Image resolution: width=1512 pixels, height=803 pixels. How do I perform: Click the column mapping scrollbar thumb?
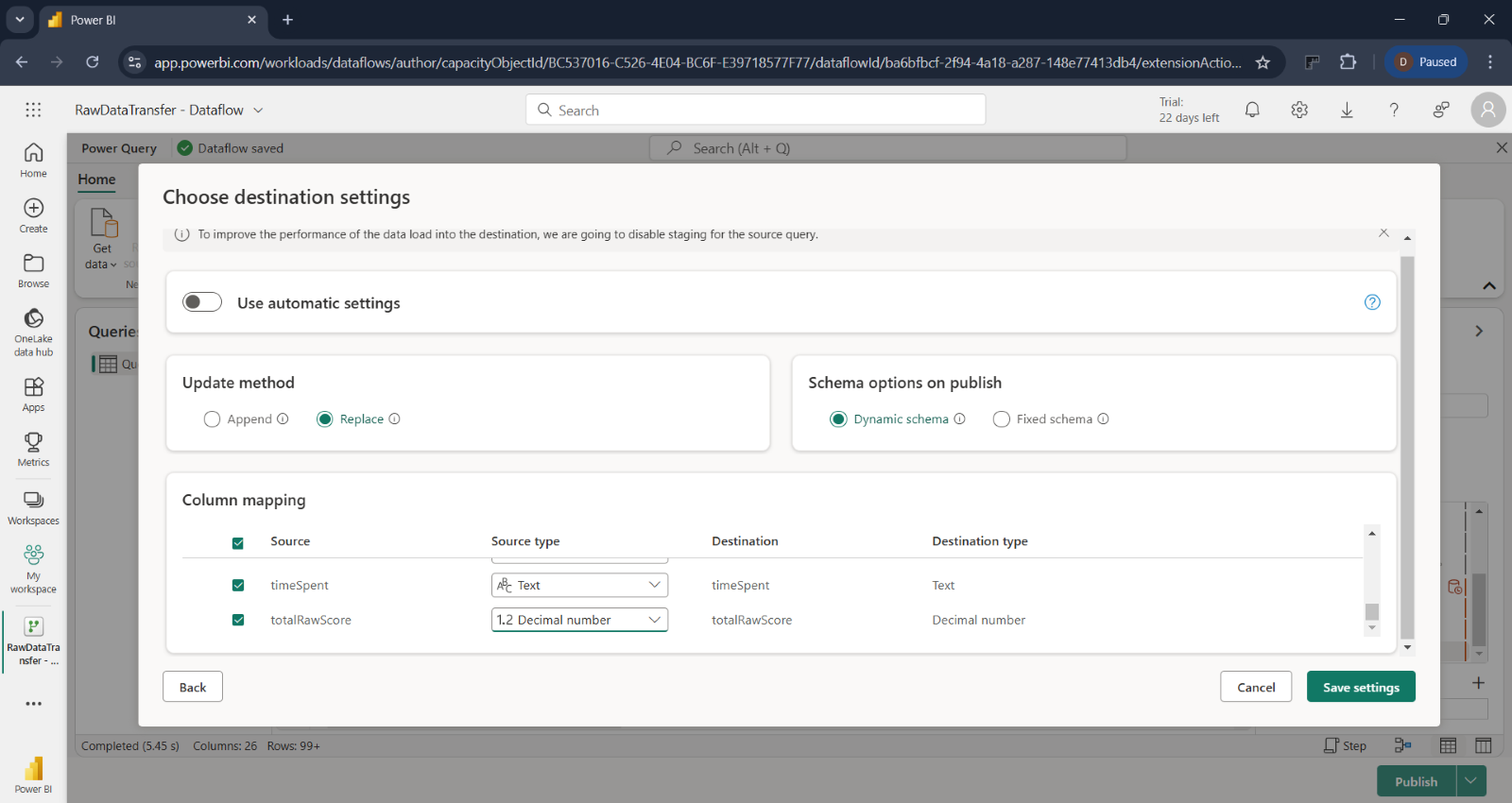(1372, 611)
